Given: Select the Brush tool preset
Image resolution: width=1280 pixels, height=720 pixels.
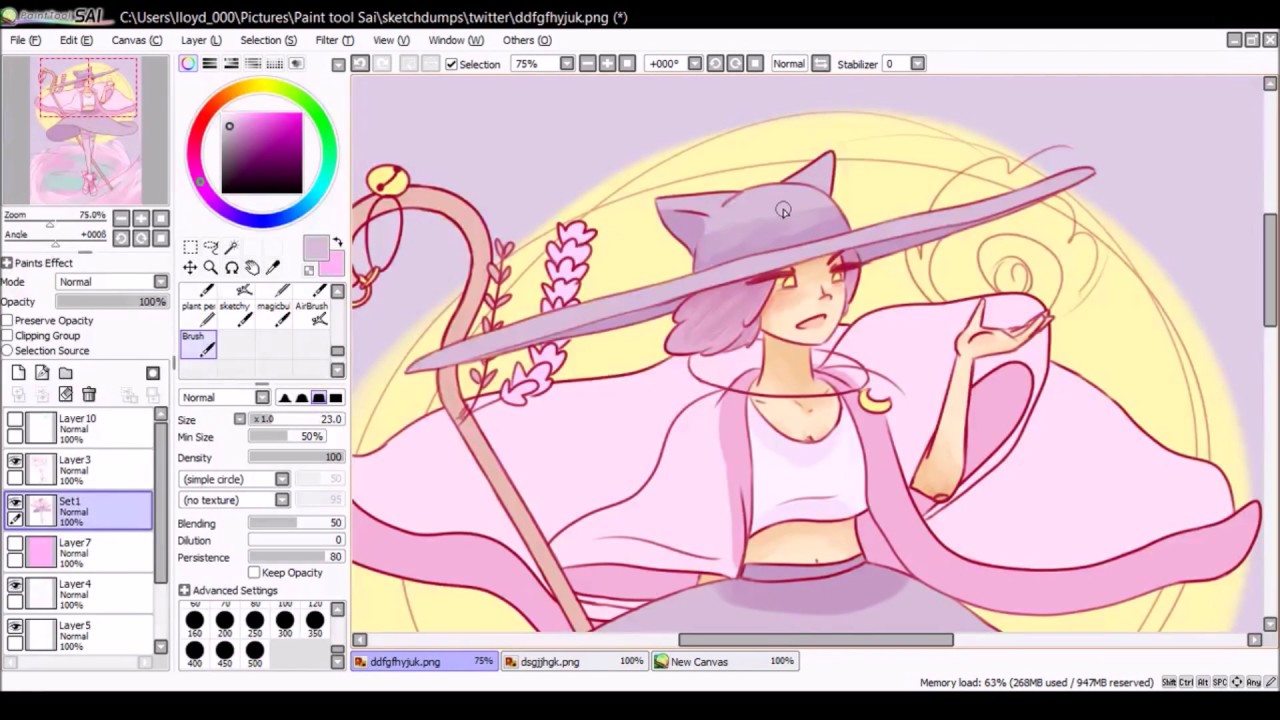Looking at the screenshot, I should point(198,343).
